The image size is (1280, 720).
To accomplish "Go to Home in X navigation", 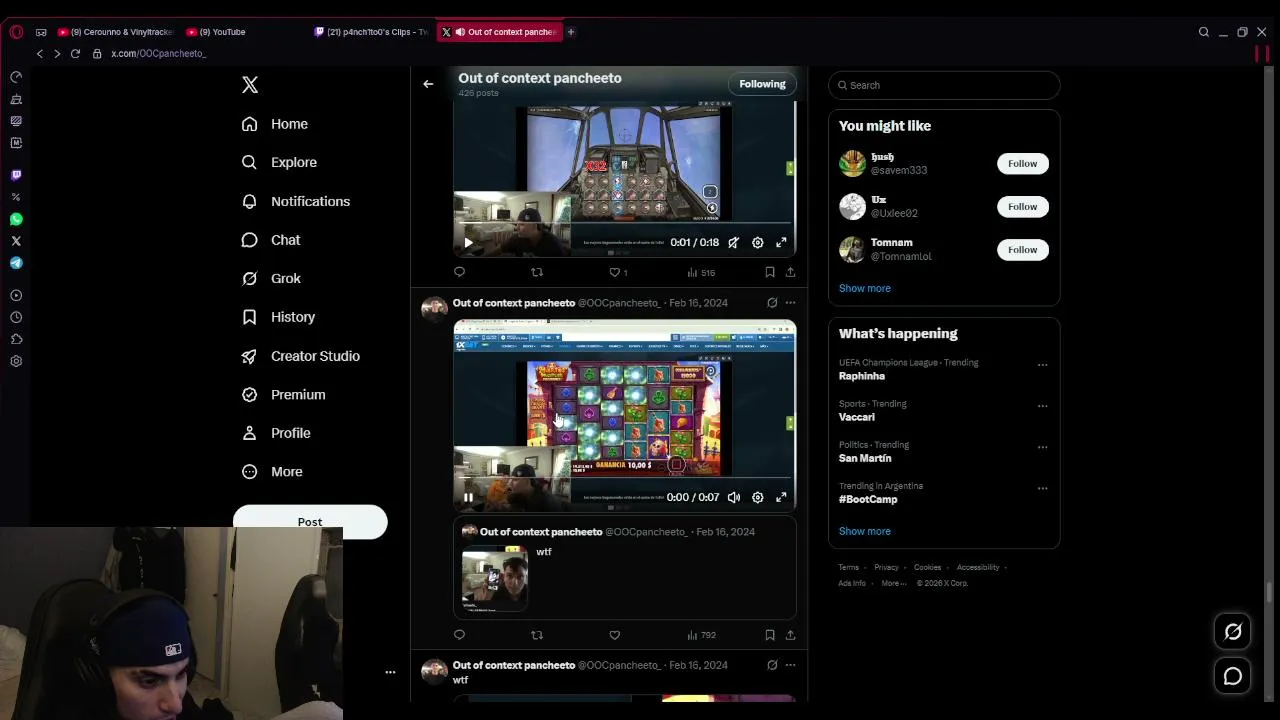I will [x=275, y=124].
